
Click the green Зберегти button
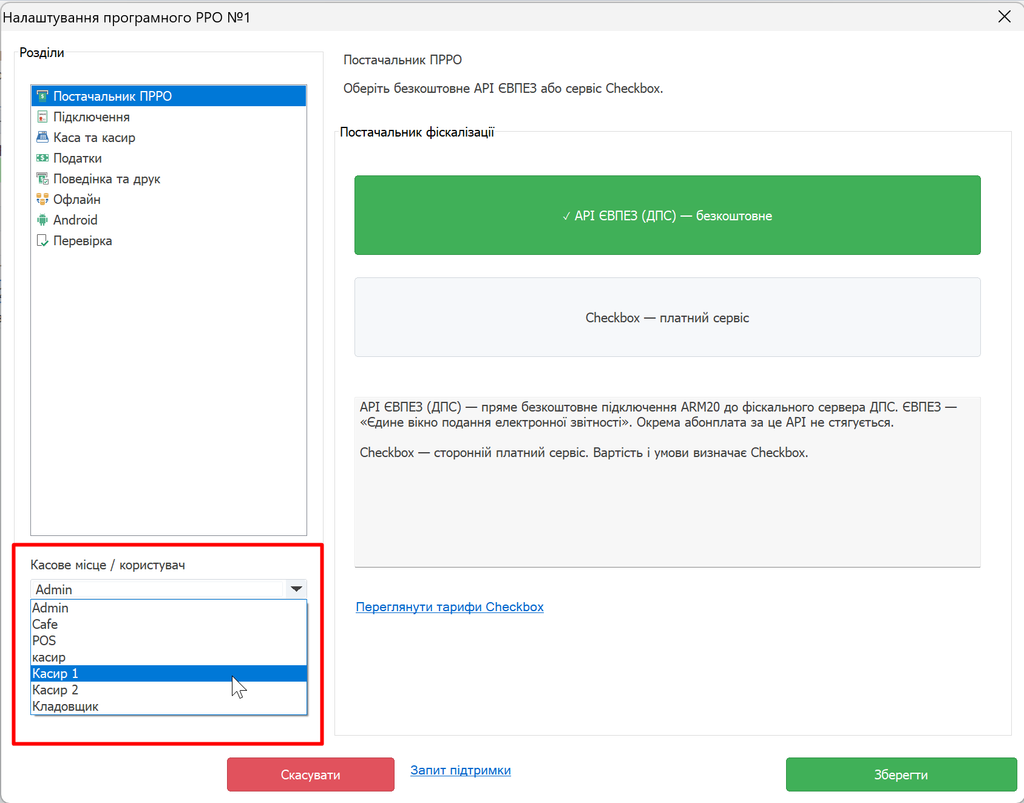[x=901, y=774]
